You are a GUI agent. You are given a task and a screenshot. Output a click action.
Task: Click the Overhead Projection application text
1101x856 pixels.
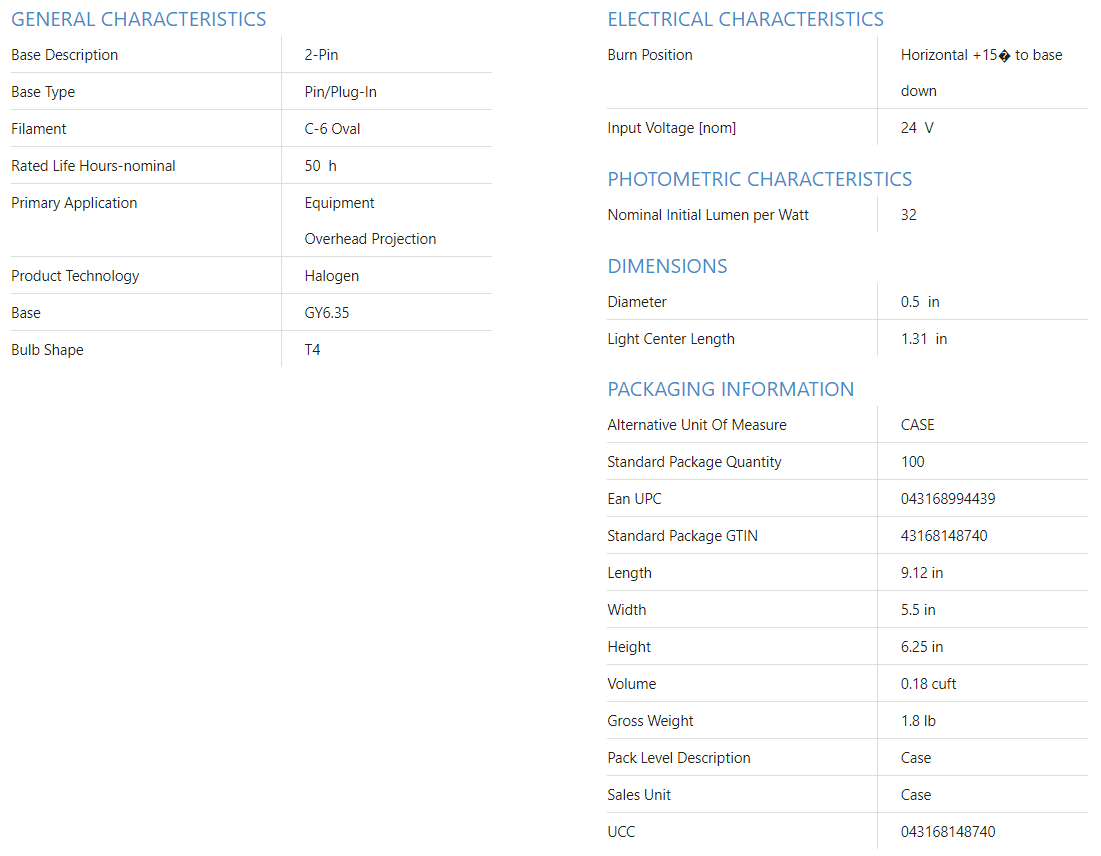(370, 239)
